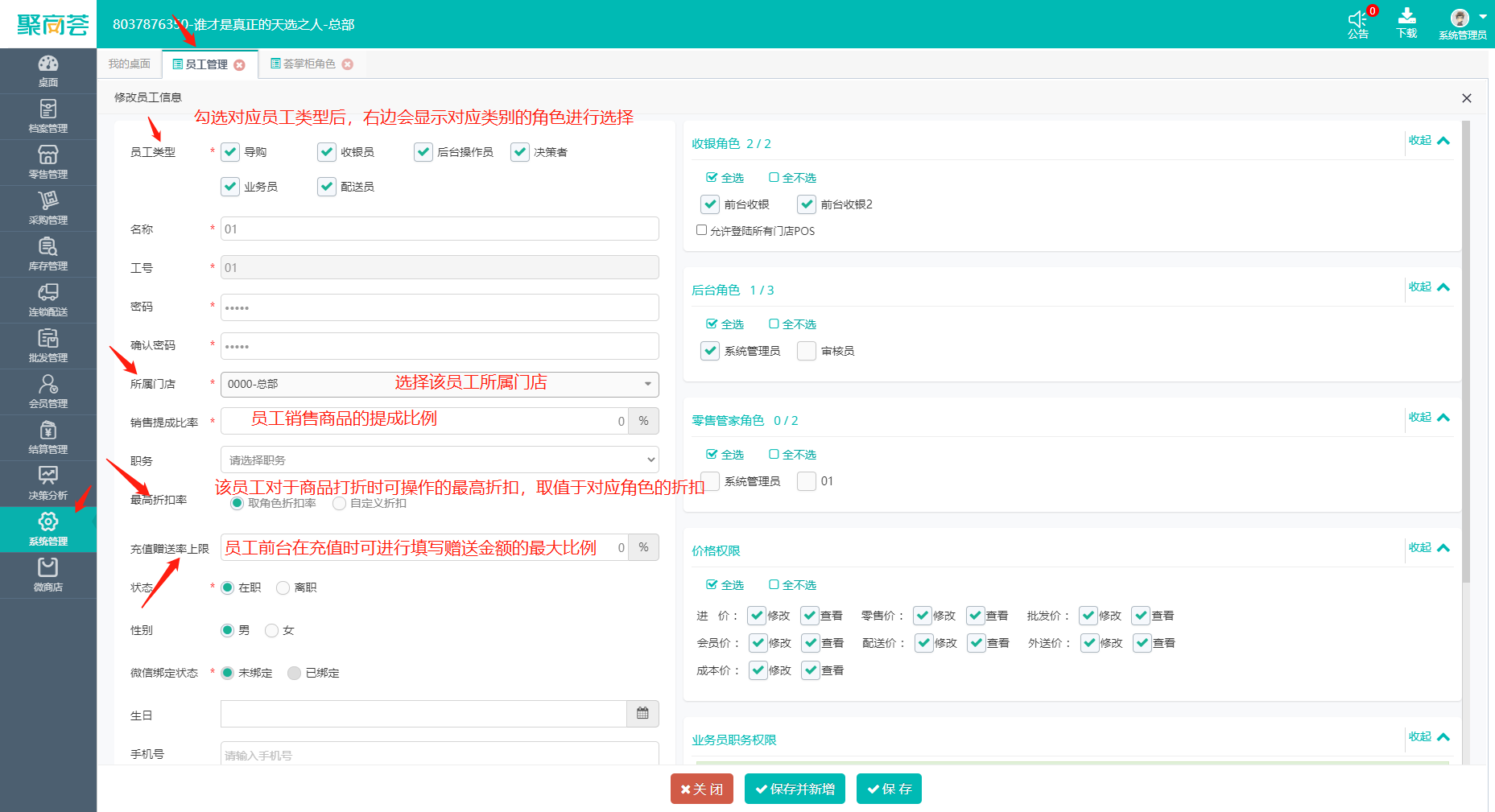
Task: Click the right panel vertical scrollbar
Action: (1466, 352)
